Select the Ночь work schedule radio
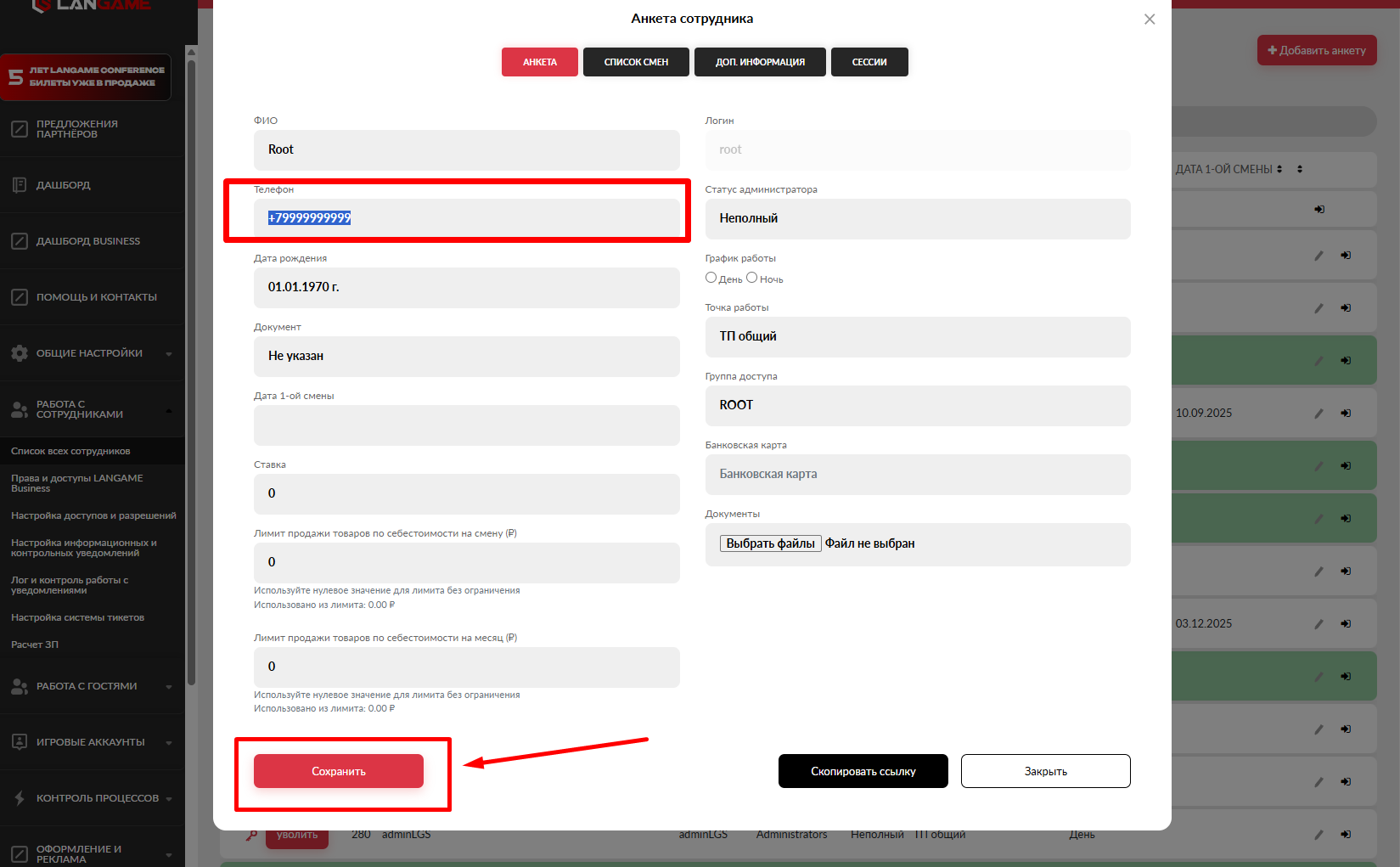This screenshot has height=867, width=1400. click(752, 278)
